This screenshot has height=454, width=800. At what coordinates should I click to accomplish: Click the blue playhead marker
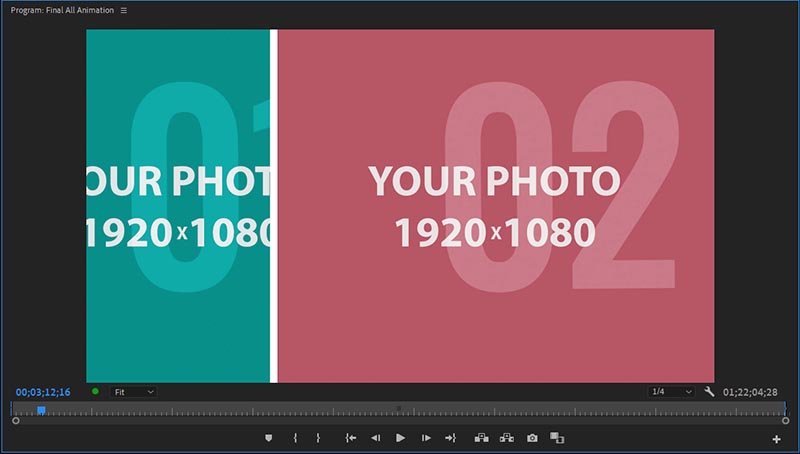[41, 410]
